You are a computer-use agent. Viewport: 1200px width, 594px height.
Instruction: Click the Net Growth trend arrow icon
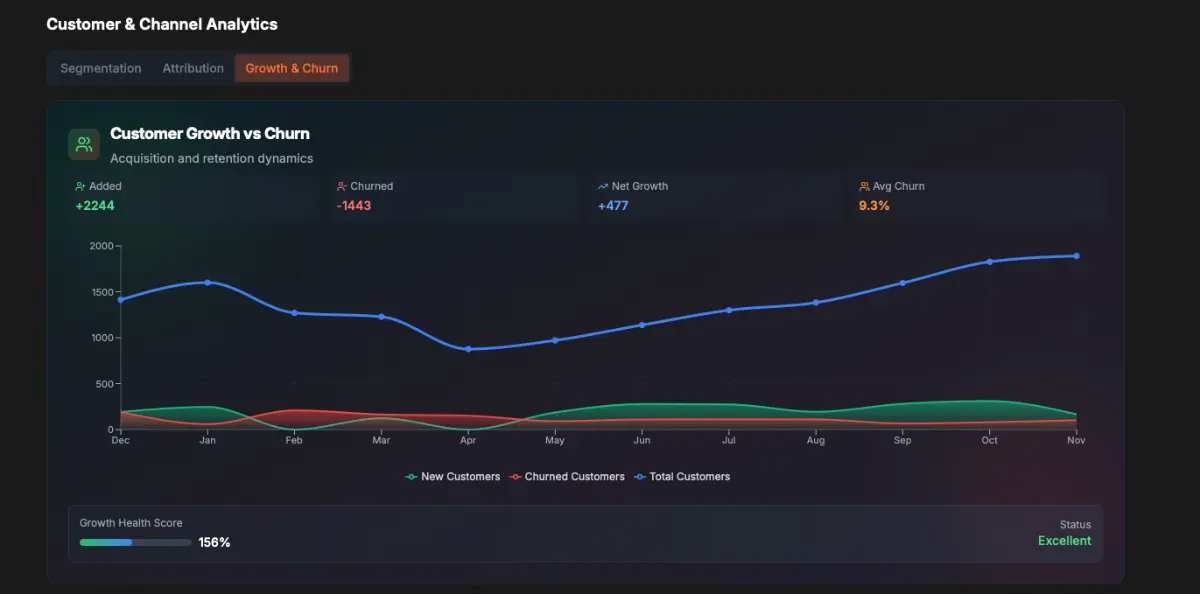tap(602, 186)
